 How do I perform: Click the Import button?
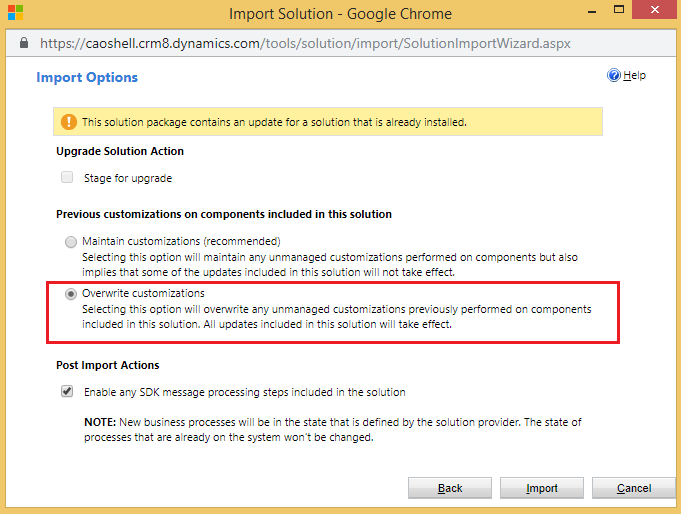[x=542, y=488]
